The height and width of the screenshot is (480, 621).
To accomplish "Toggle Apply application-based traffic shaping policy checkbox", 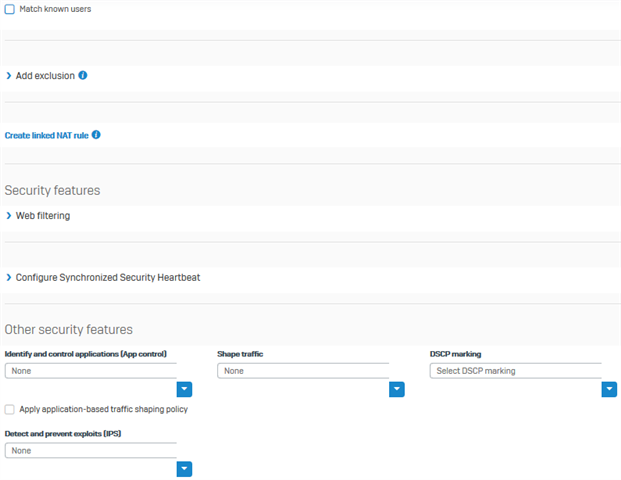I will 10,409.
